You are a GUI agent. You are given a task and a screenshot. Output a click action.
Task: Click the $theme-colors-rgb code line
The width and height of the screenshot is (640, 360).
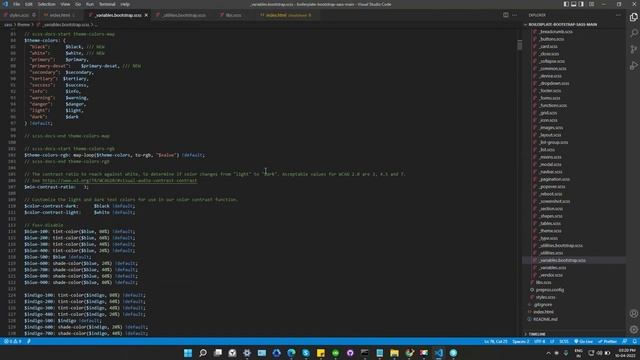click(x=114, y=155)
